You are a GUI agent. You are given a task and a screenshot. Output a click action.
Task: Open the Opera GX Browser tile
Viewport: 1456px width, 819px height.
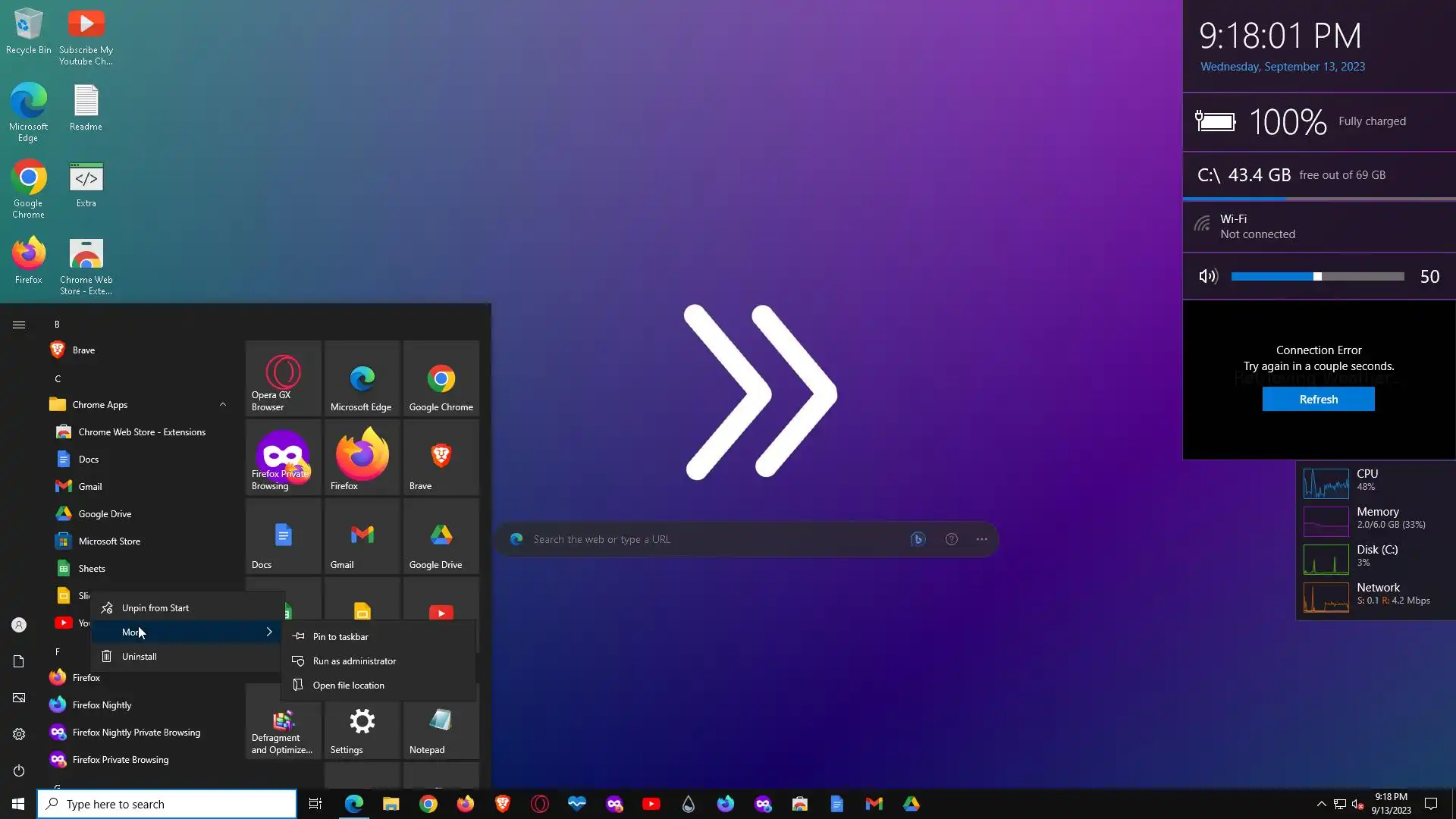[283, 378]
